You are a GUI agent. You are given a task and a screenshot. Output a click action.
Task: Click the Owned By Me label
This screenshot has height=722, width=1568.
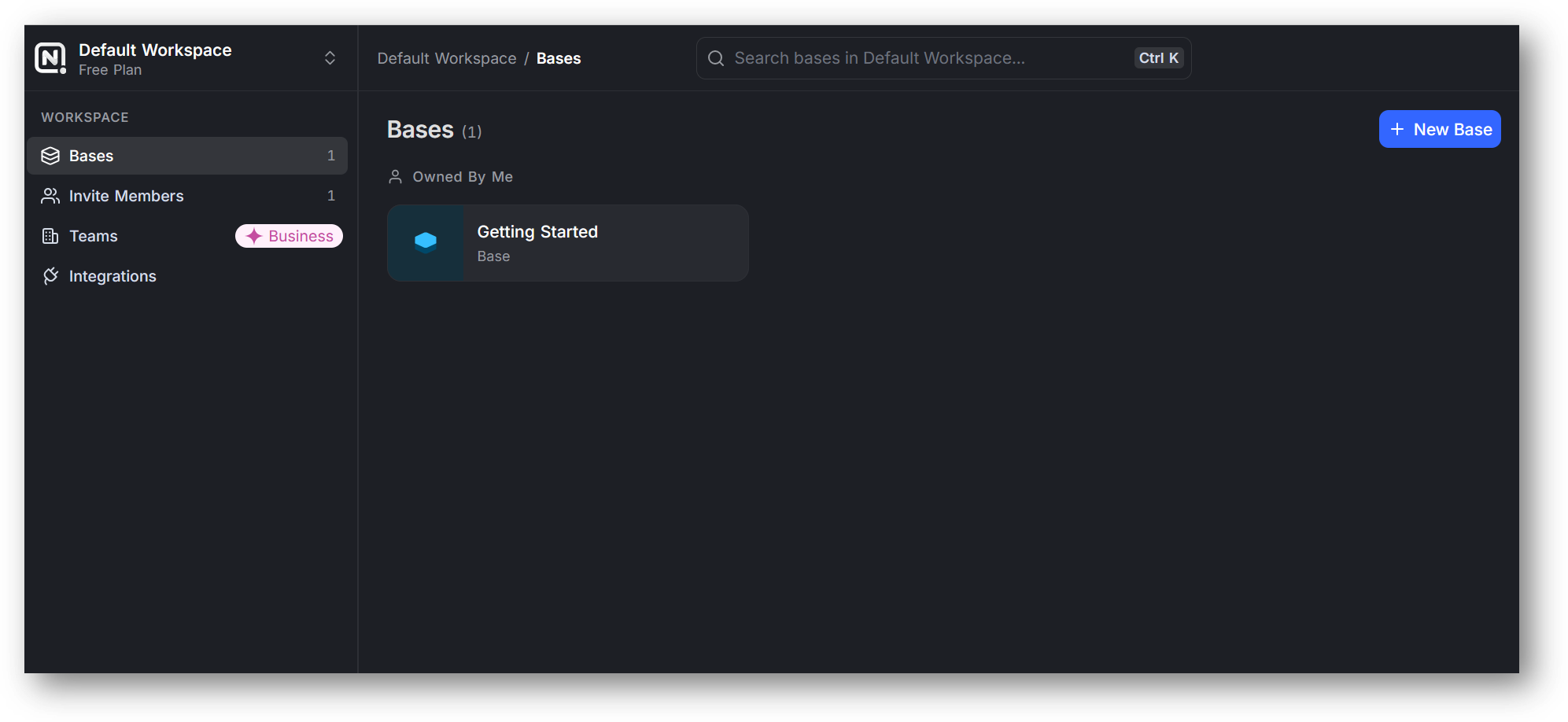pyautogui.click(x=463, y=177)
